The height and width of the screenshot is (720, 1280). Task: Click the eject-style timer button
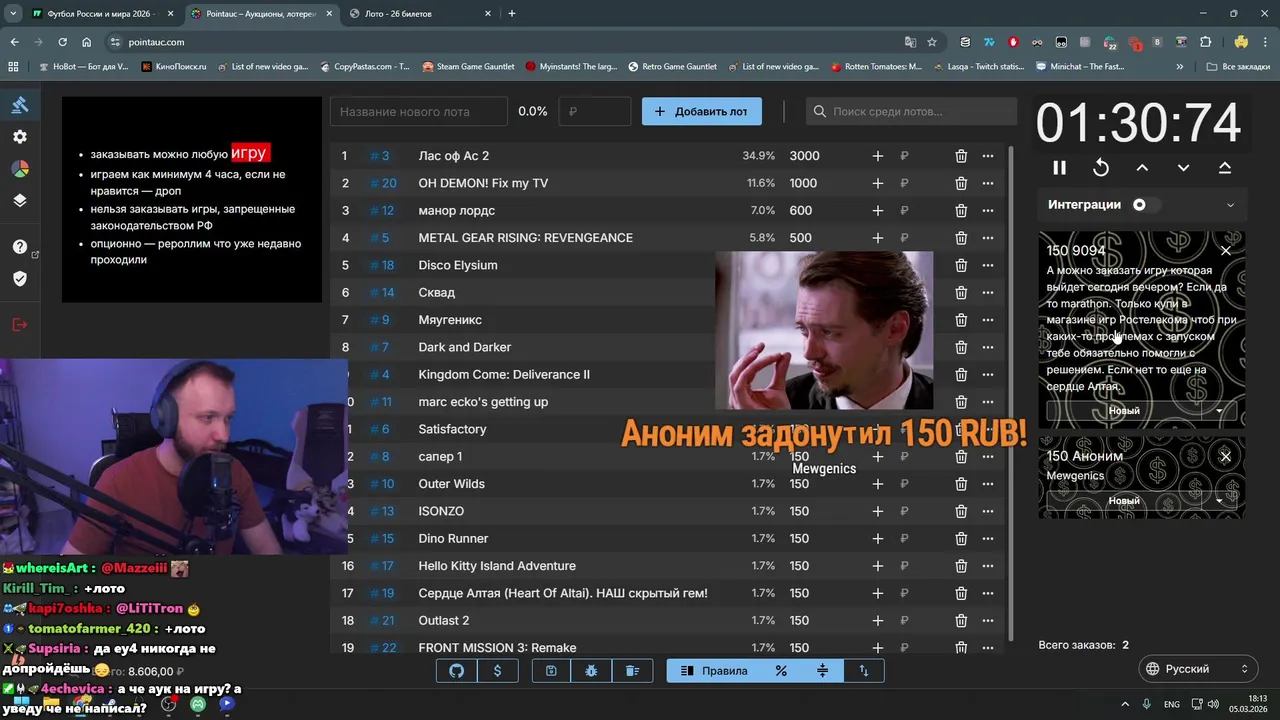click(x=1225, y=168)
